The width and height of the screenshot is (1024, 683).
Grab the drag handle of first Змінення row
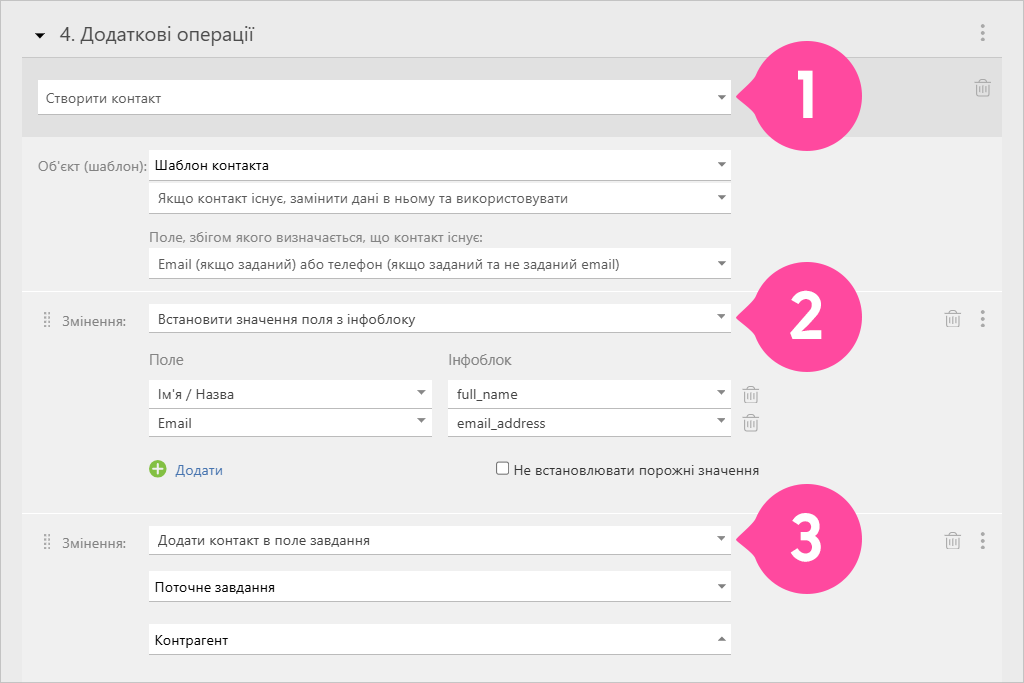point(47,319)
